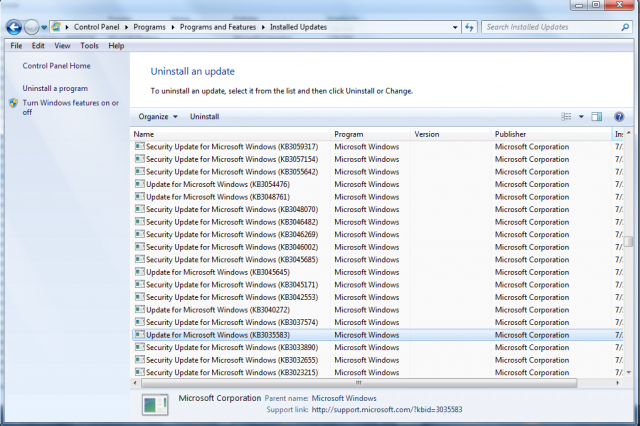The height and width of the screenshot is (426, 640).
Task: Click the Refresh button next to address bar
Action: (x=469, y=27)
